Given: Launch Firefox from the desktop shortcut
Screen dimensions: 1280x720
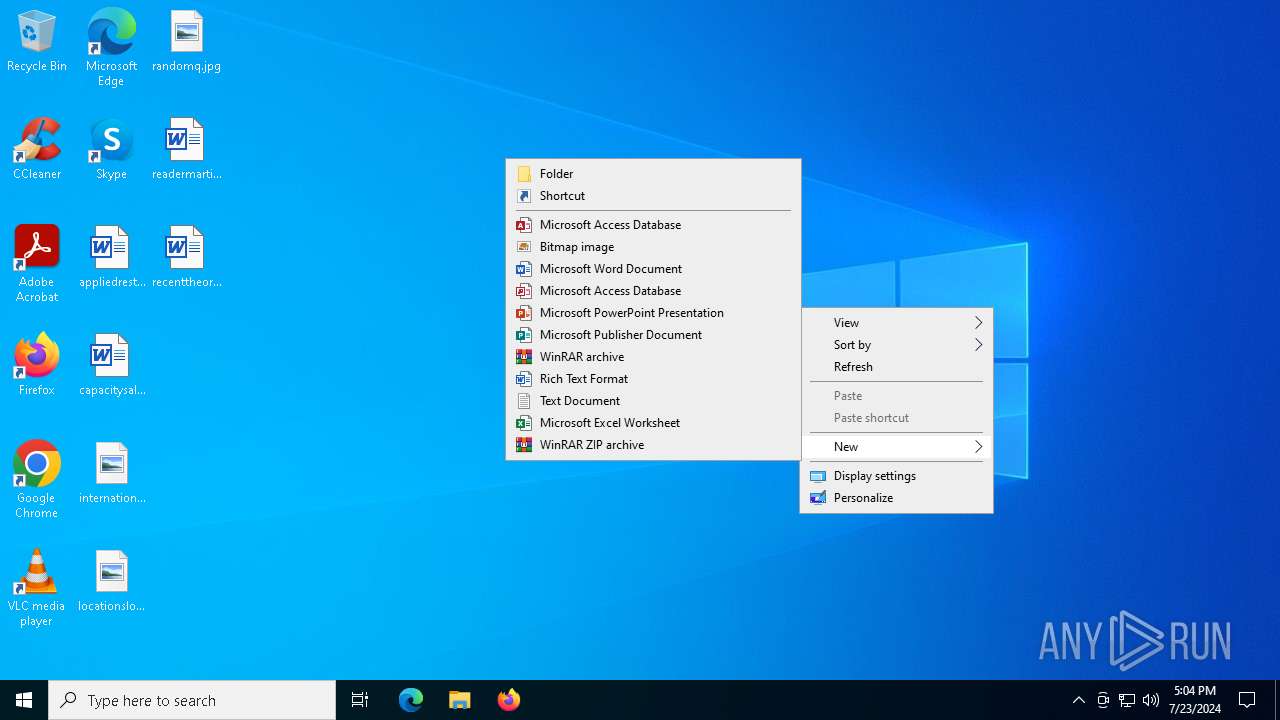Looking at the screenshot, I should [x=37, y=366].
